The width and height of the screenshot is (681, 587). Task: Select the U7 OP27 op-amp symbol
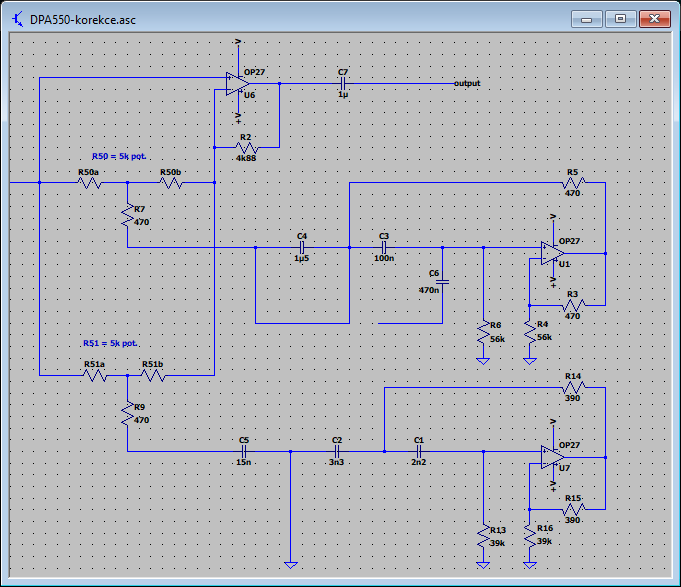click(553, 457)
